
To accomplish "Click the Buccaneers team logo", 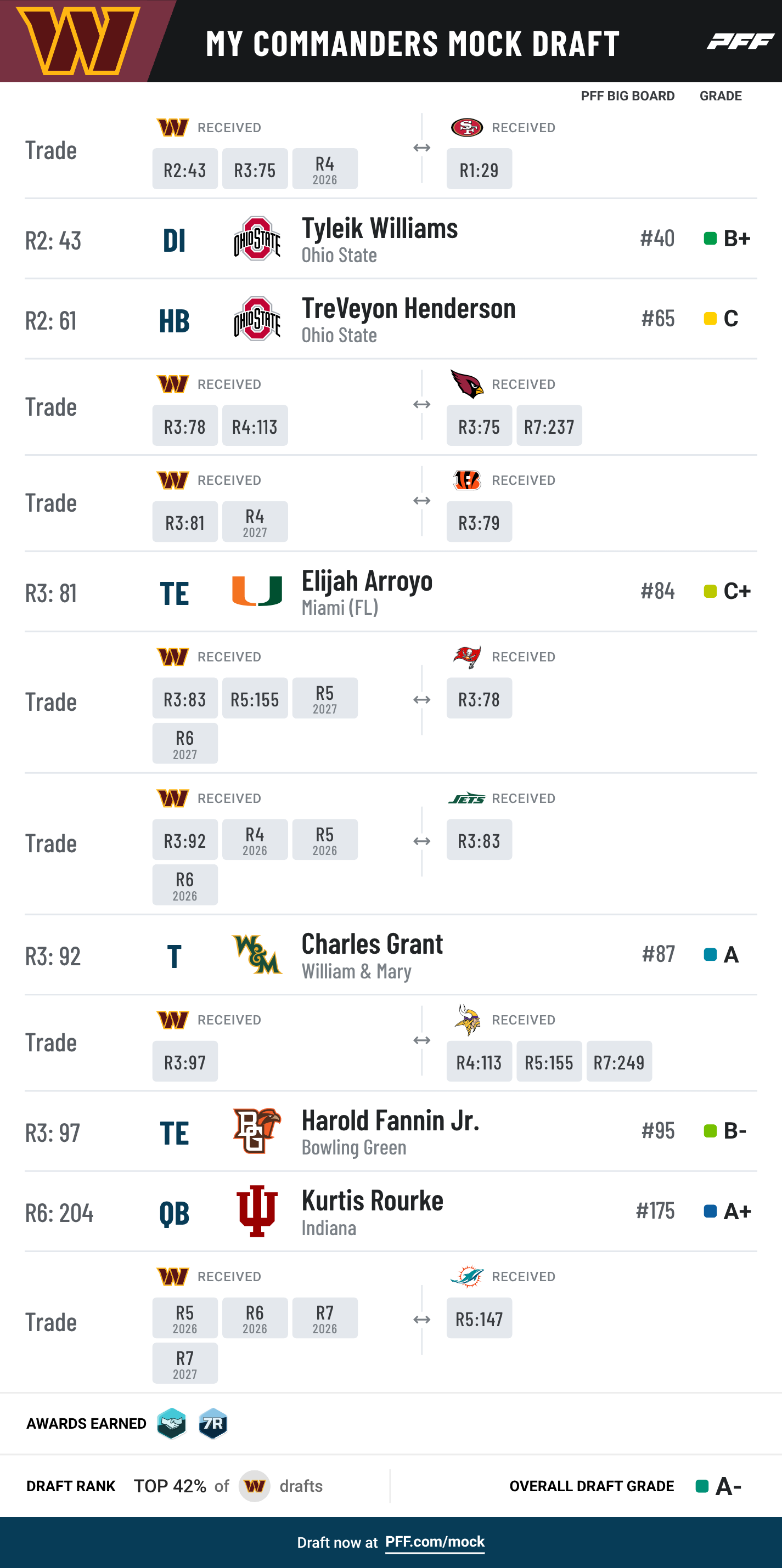I will point(466,657).
